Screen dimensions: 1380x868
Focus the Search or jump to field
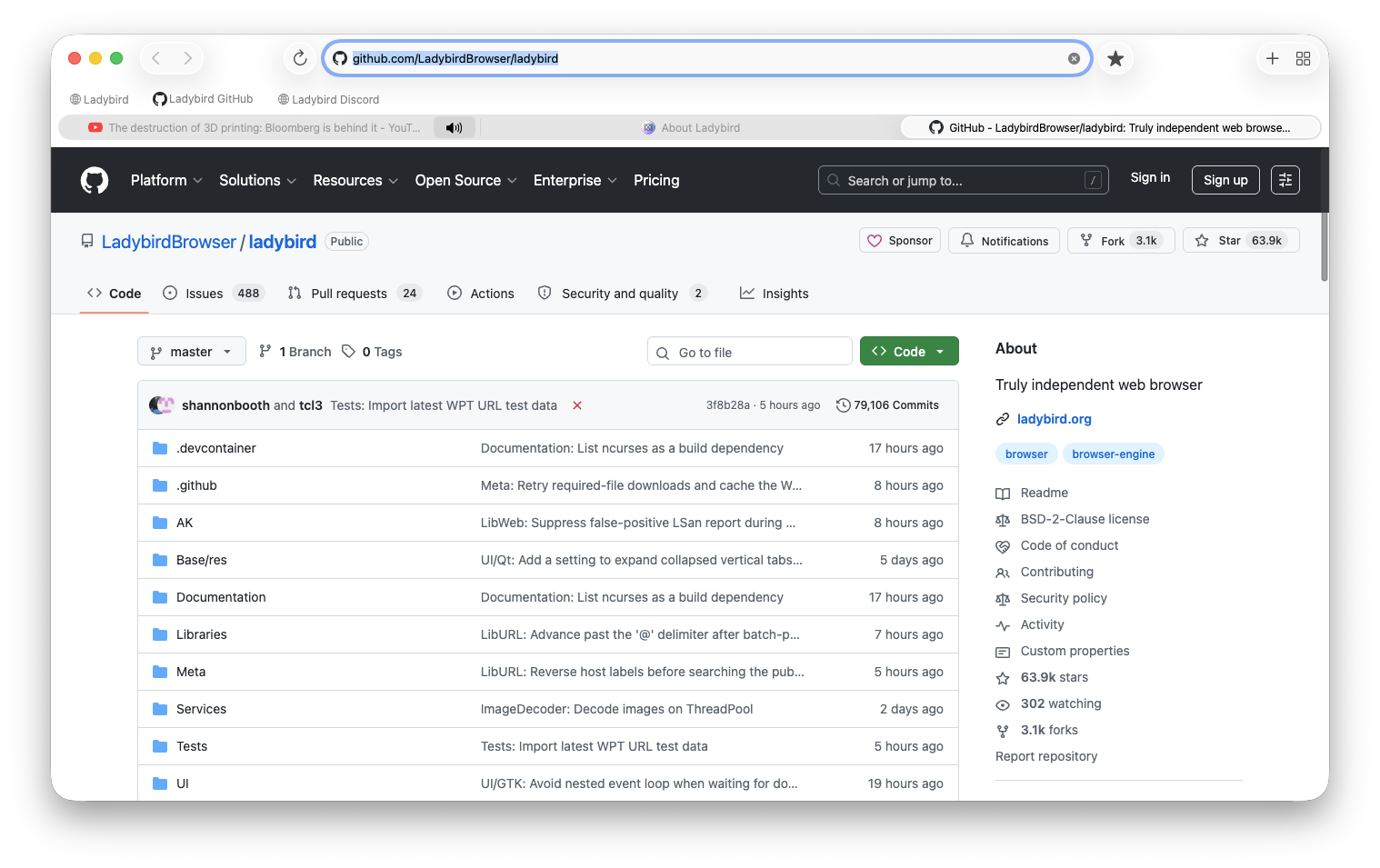[x=964, y=180]
